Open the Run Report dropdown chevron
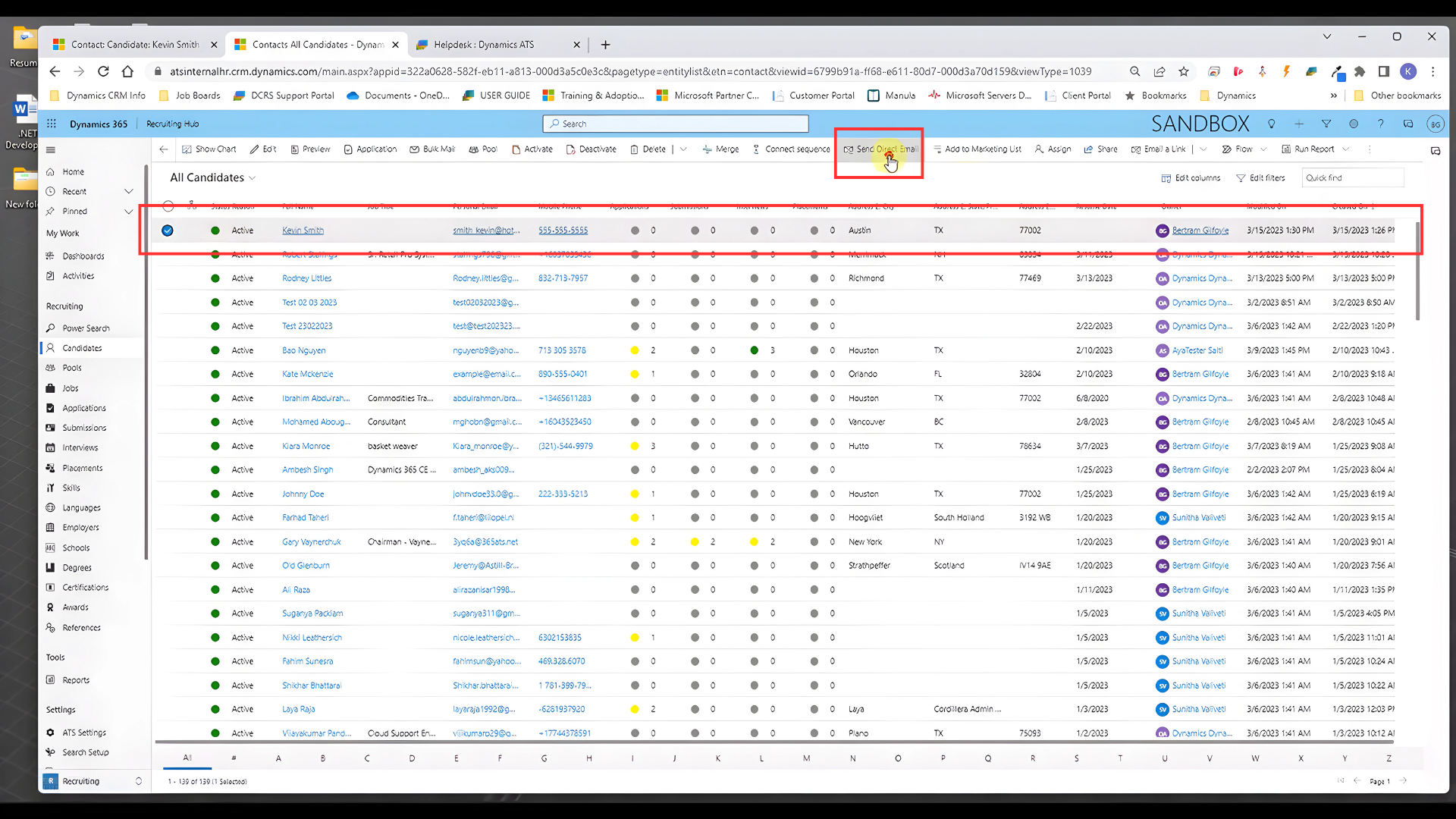The width and height of the screenshot is (1456, 819). pos(1346,149)
